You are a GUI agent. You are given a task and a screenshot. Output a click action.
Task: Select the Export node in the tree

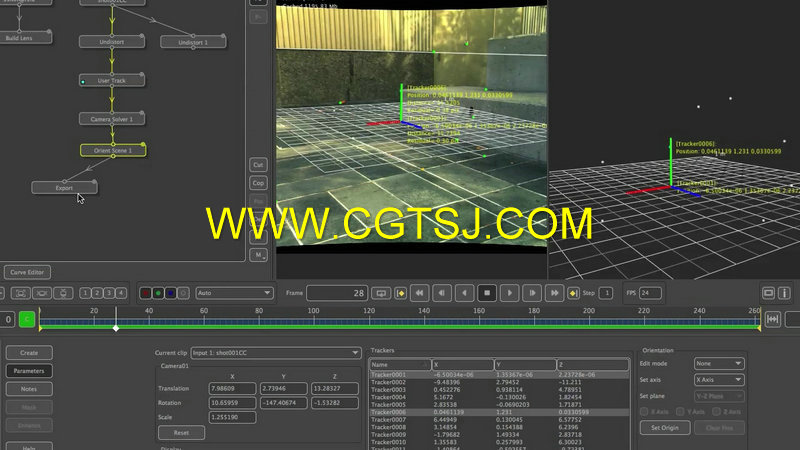tap(64, 188)
